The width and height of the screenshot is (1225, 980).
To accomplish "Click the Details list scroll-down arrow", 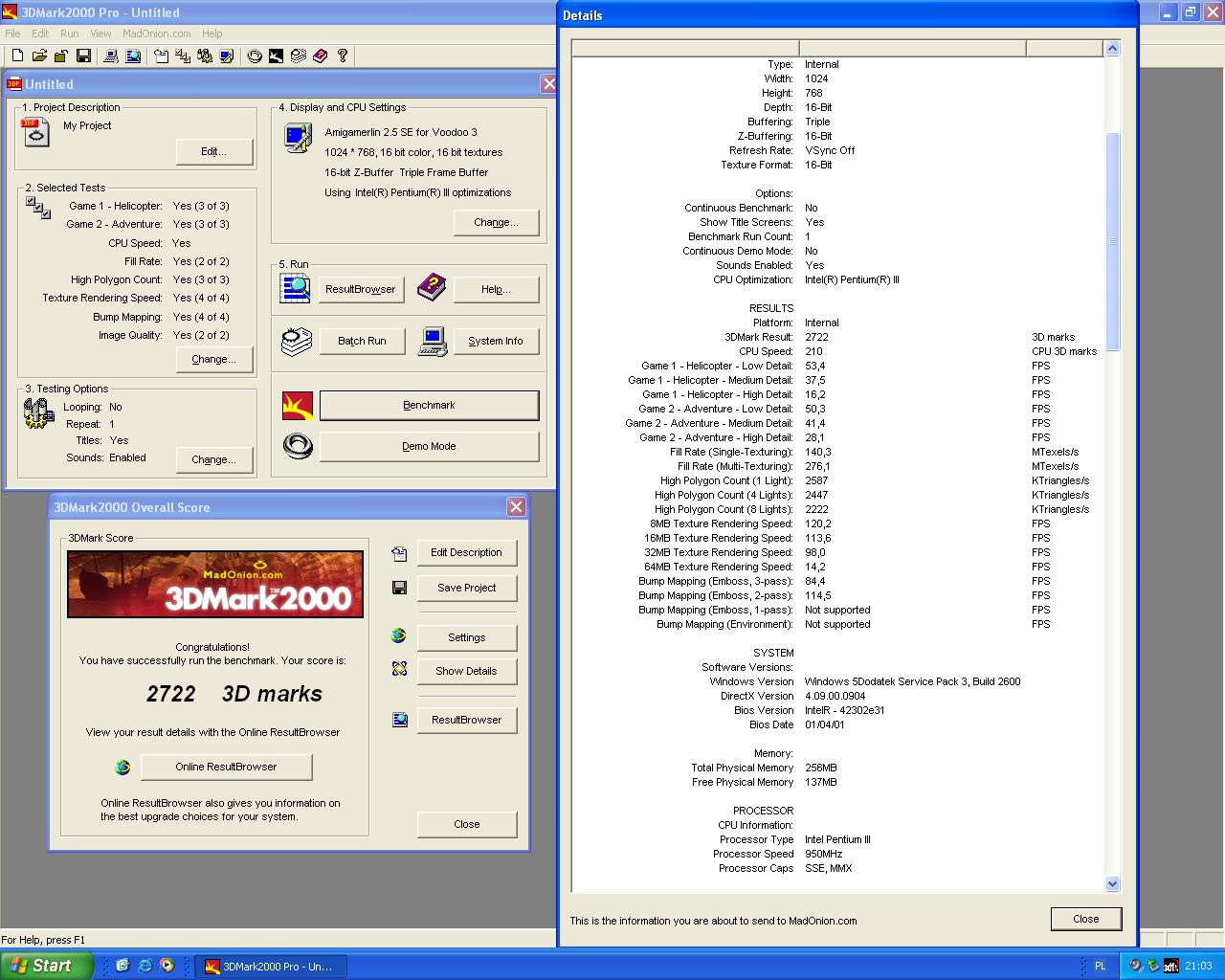I will click(x=1112, y=884).
